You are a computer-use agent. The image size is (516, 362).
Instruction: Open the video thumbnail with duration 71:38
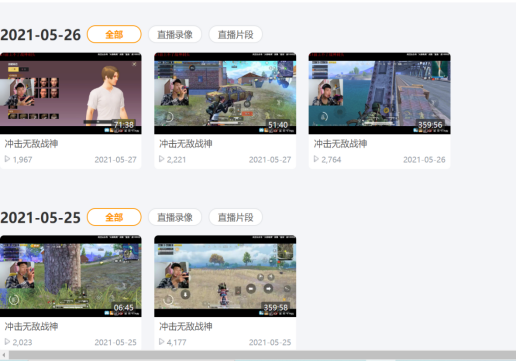click(x=71, y=93)
